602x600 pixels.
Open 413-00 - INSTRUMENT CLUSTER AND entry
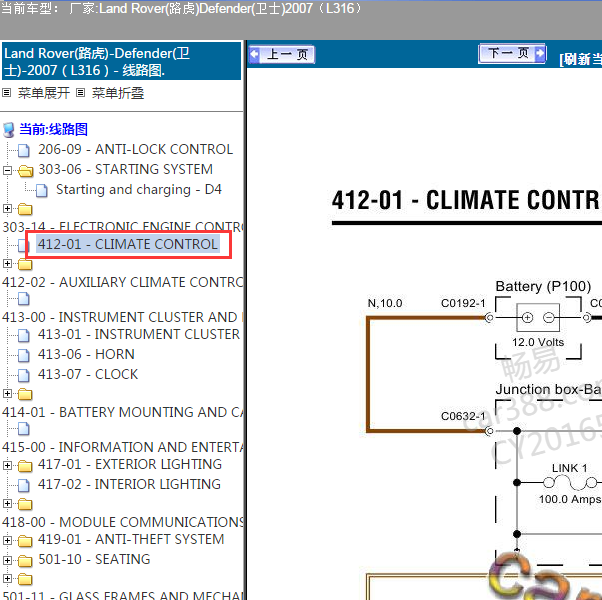pyautogui.click(x=122, y=317)
